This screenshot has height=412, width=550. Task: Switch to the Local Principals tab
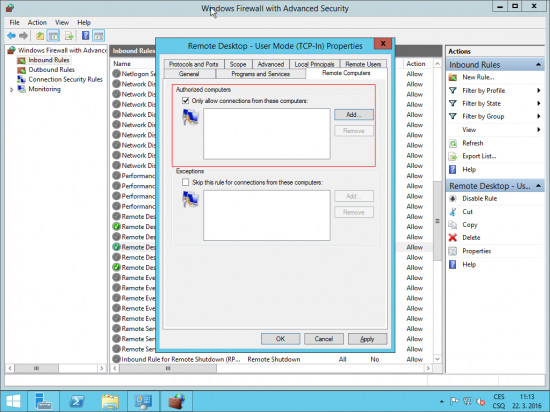click(x=314, y=64)
